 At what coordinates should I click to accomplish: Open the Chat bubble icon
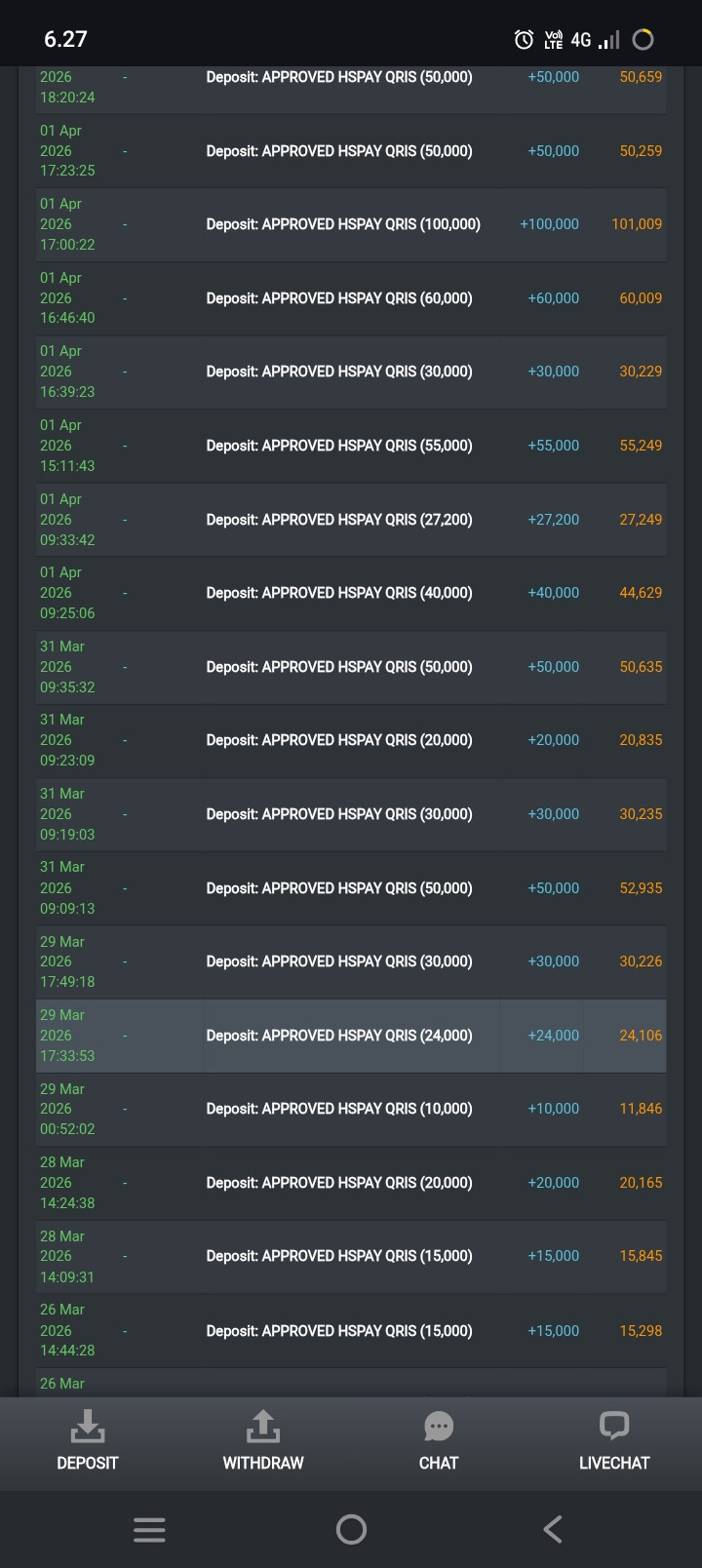tap(439, 1427)
